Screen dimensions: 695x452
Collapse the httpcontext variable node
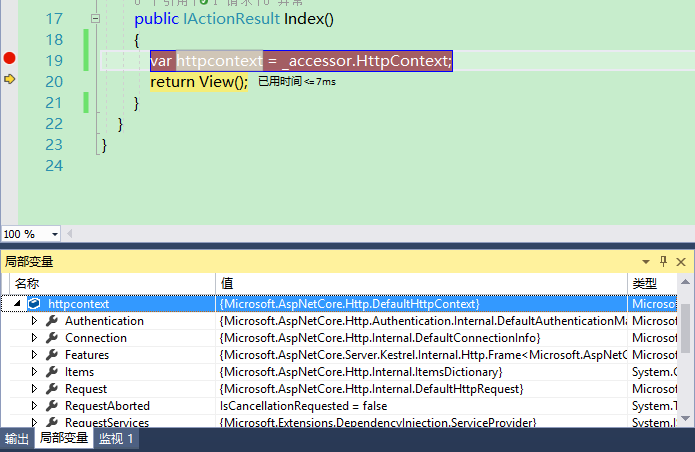(17, 304)
